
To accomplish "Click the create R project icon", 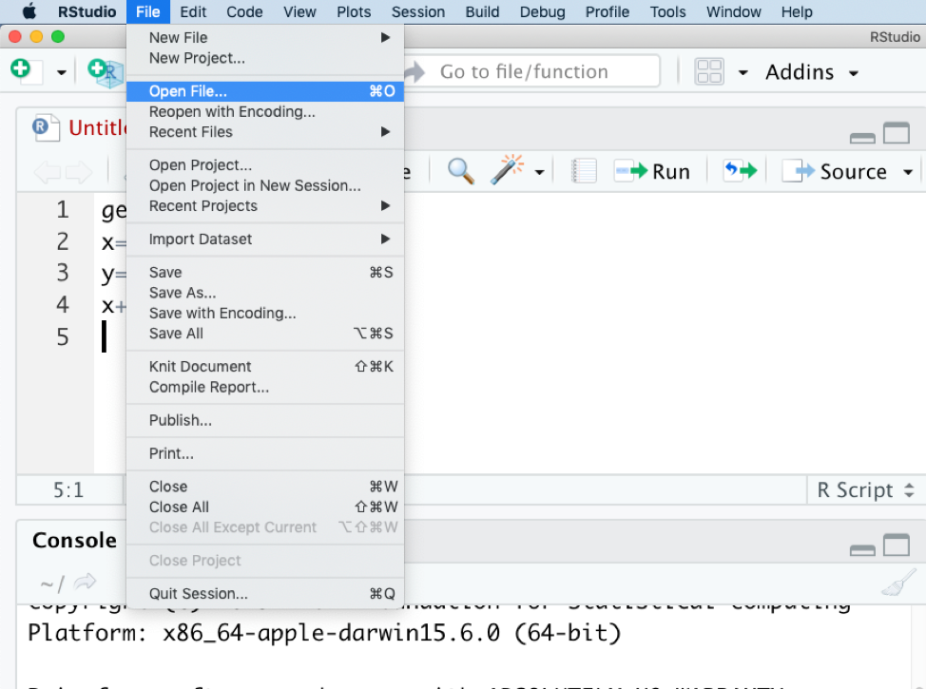I will coord(106,73).
